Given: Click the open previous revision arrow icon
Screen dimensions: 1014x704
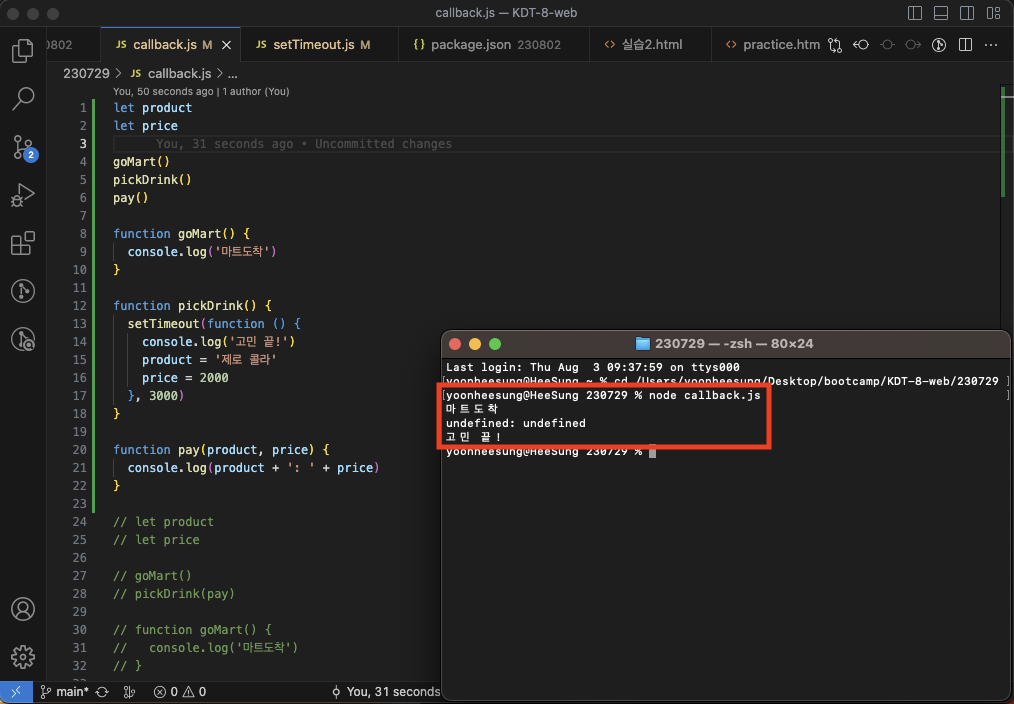Looking at the screenshot, I should 861,45.
